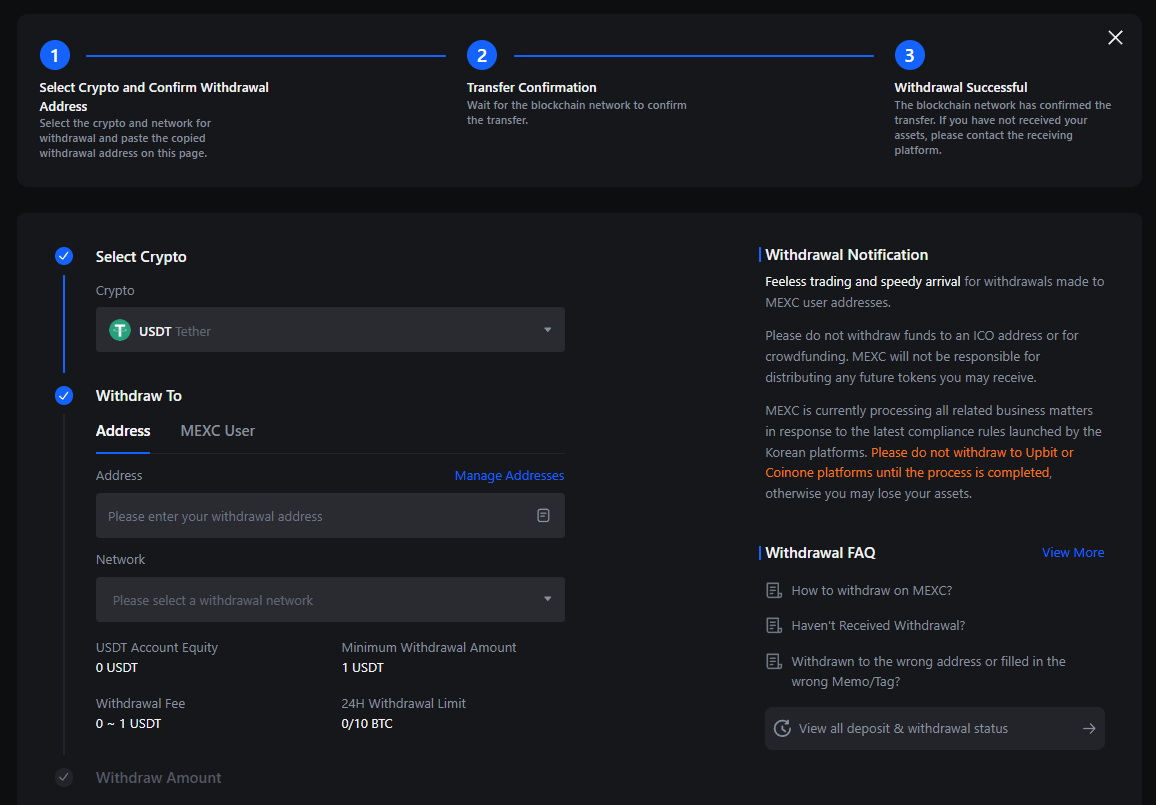Click the step 3 circle icon

coord(910,55)
